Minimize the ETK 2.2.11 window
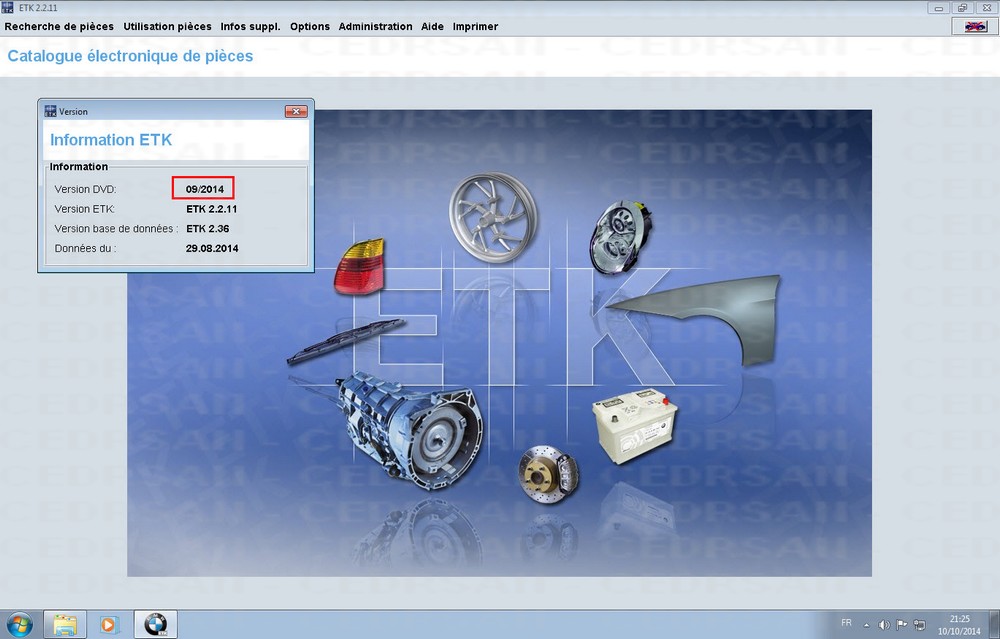Image resolution: width=1000 pixels, height=639 pixels. coord(939,8)
